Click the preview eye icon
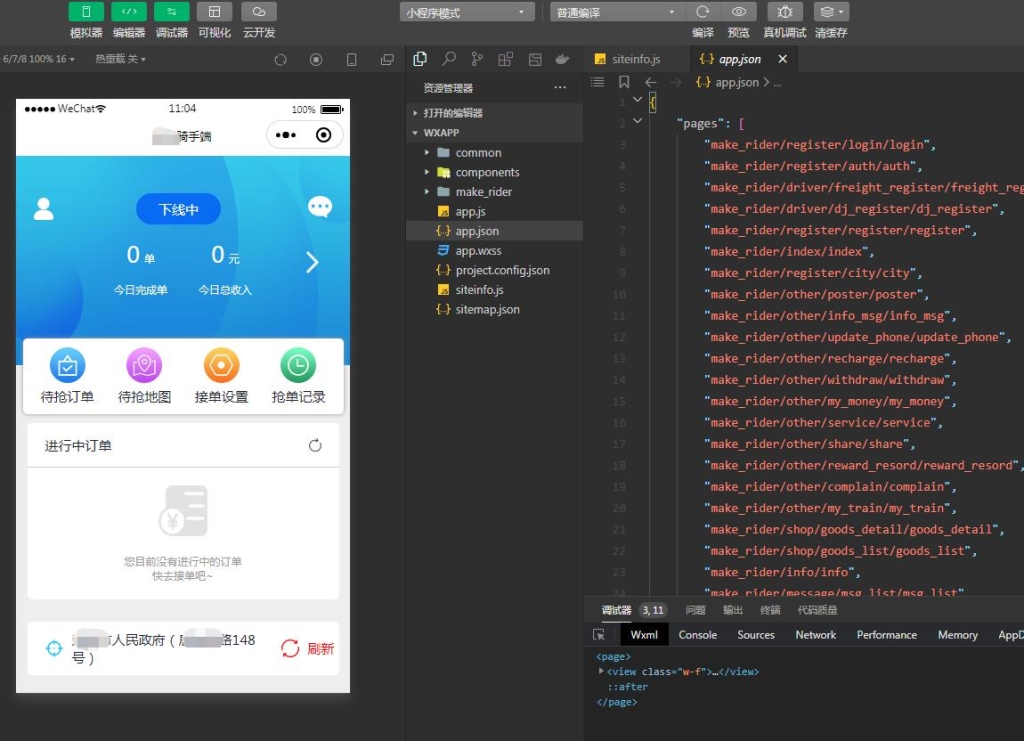Screen dimensions: 1024x741 (x=739, y=12)
